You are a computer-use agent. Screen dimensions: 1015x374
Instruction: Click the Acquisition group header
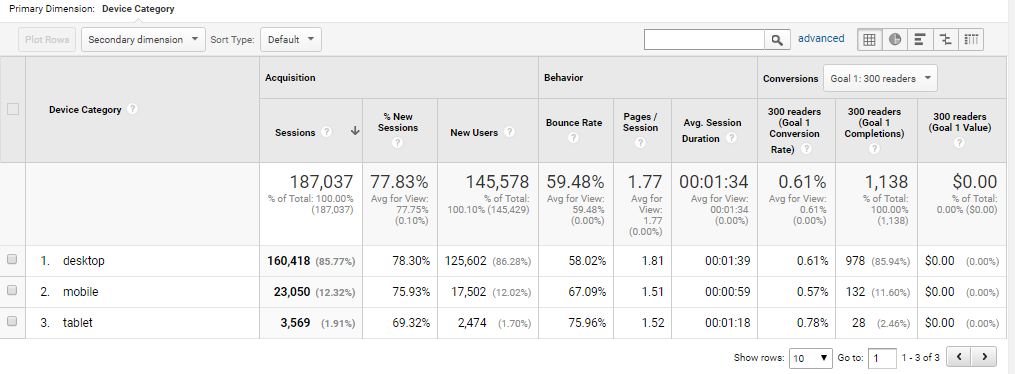pyautogui.click(x=290, y=78)
